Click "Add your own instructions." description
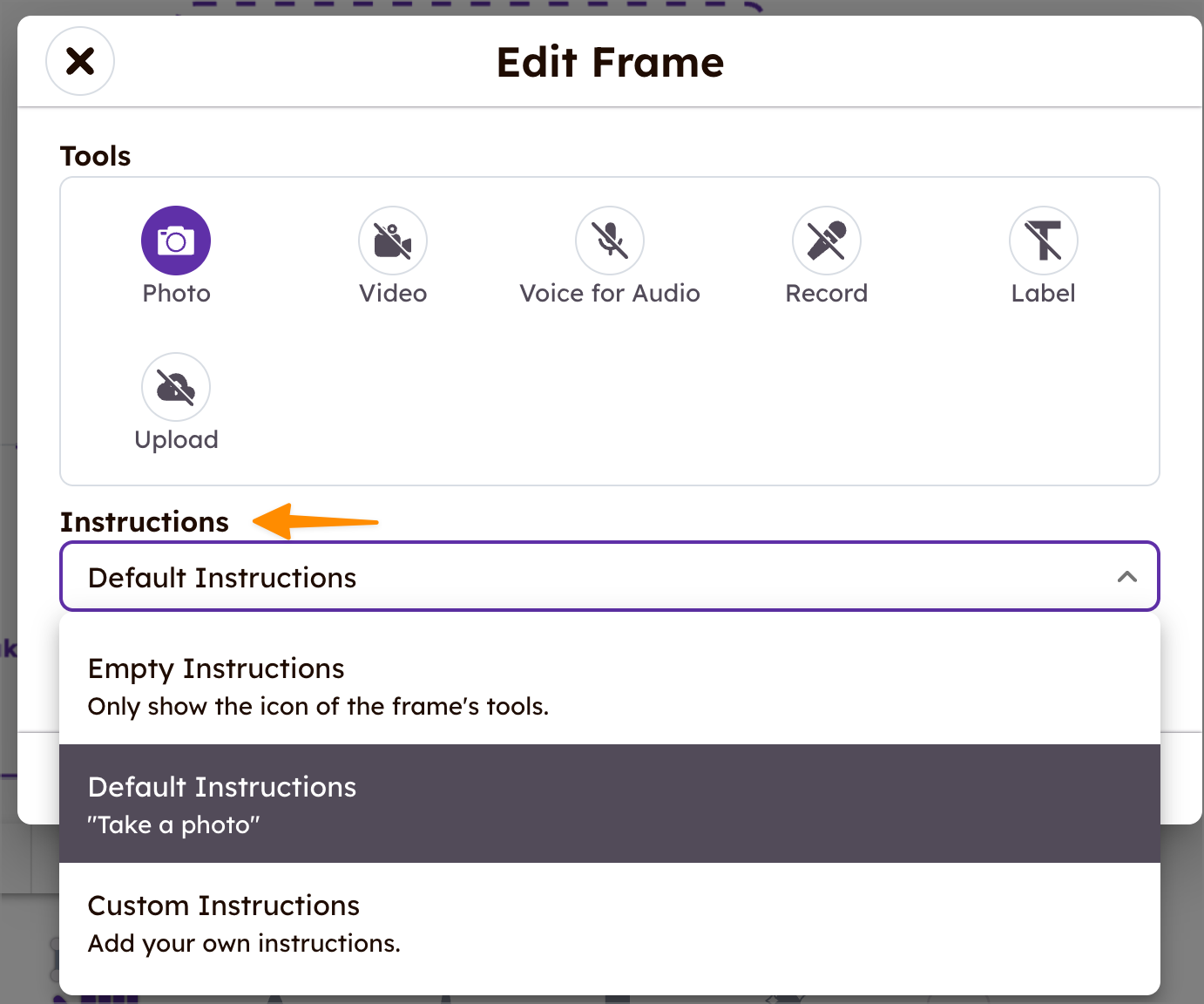This screenshot has height=1004, width=1204. (x=244, y=944)
